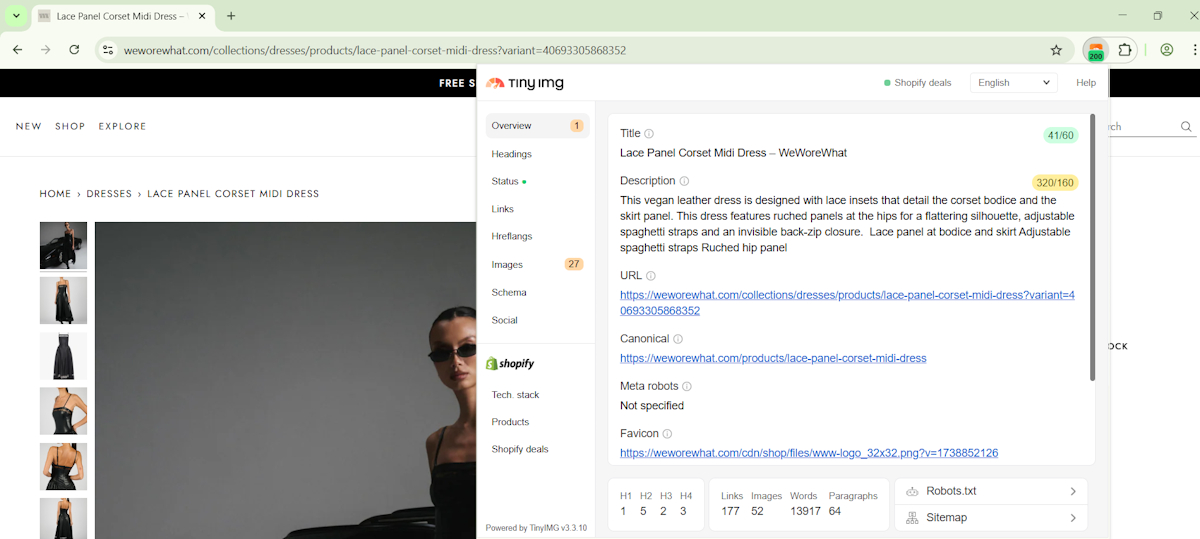Viewport: 1200px width, 539px height.
Task: View site information icon in address bar
Action: pos(108,50)
